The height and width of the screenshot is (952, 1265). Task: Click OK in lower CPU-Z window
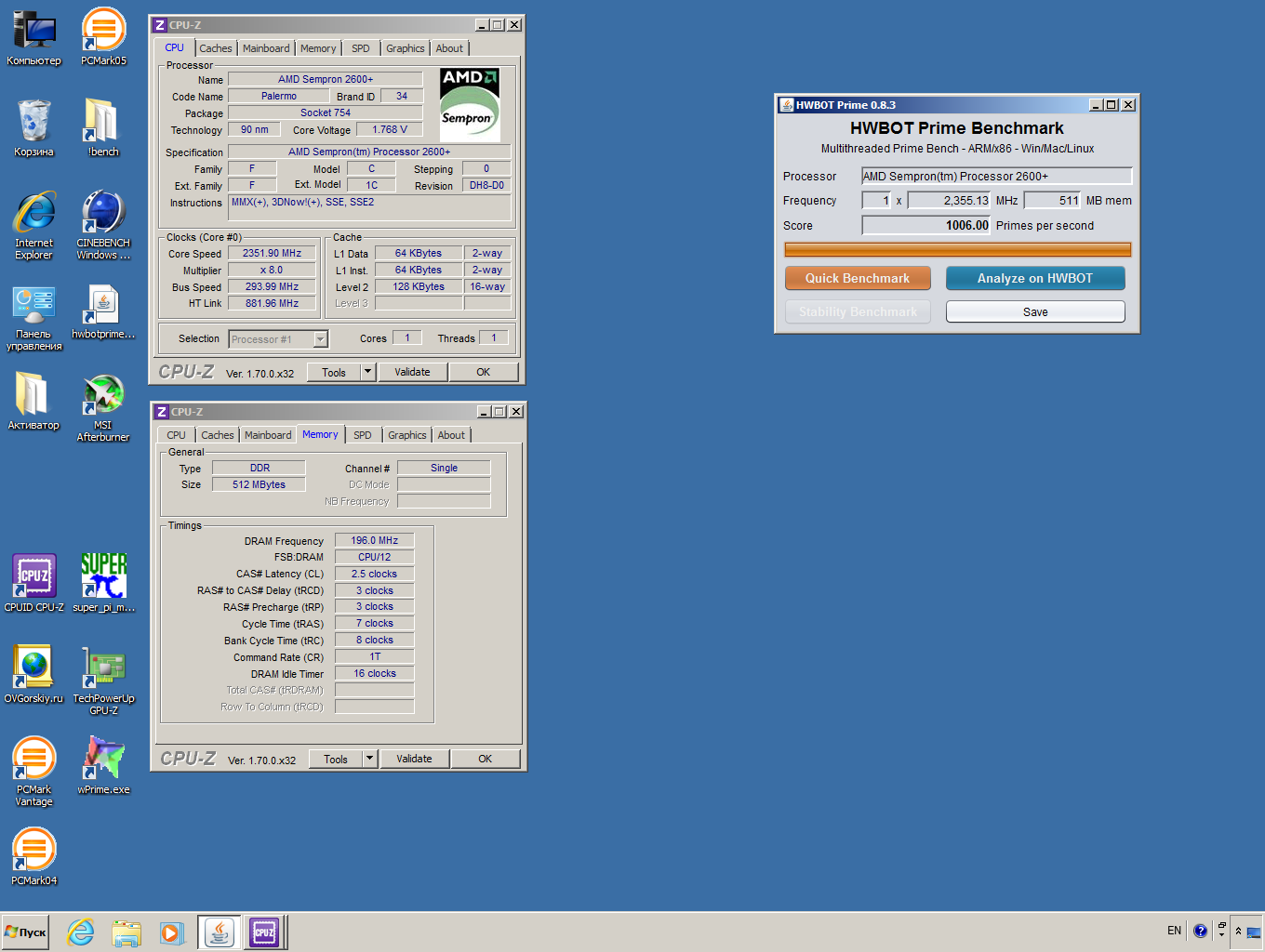click(x=486, y=759)
